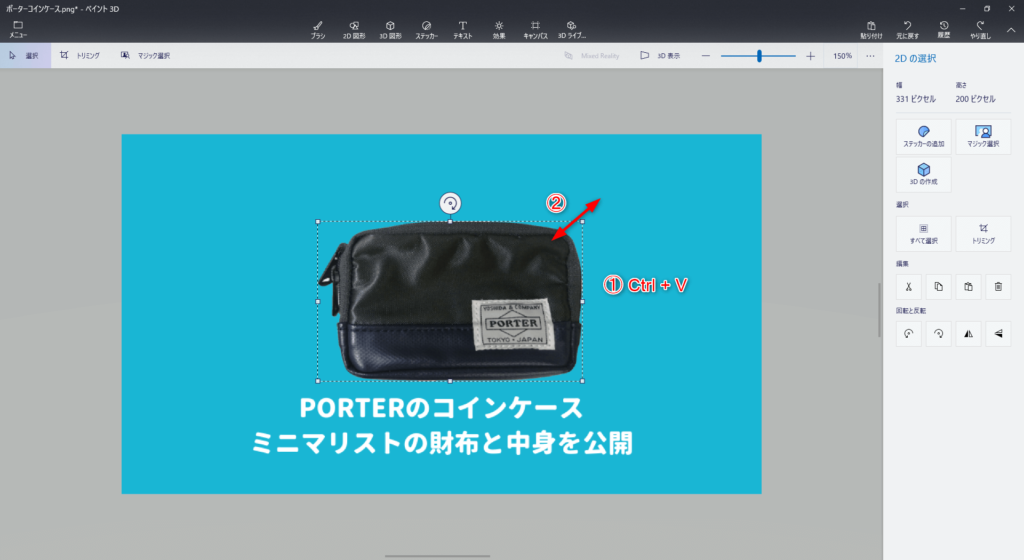Click the delete trash icon

998,287
